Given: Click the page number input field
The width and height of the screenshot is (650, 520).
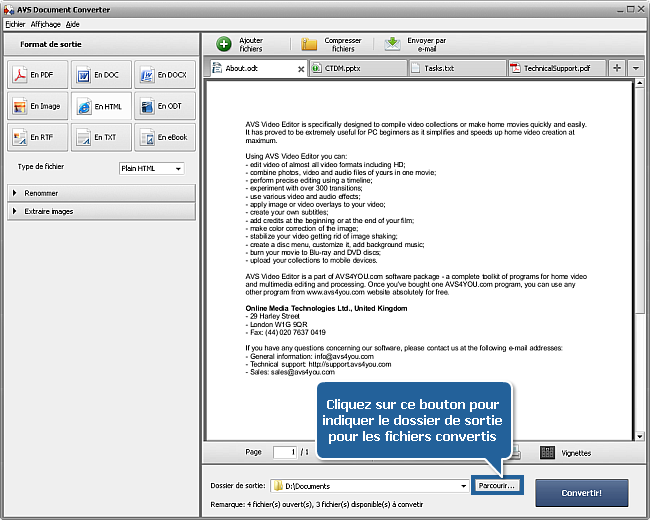Looking at the screenshot, I should (285, 452).
